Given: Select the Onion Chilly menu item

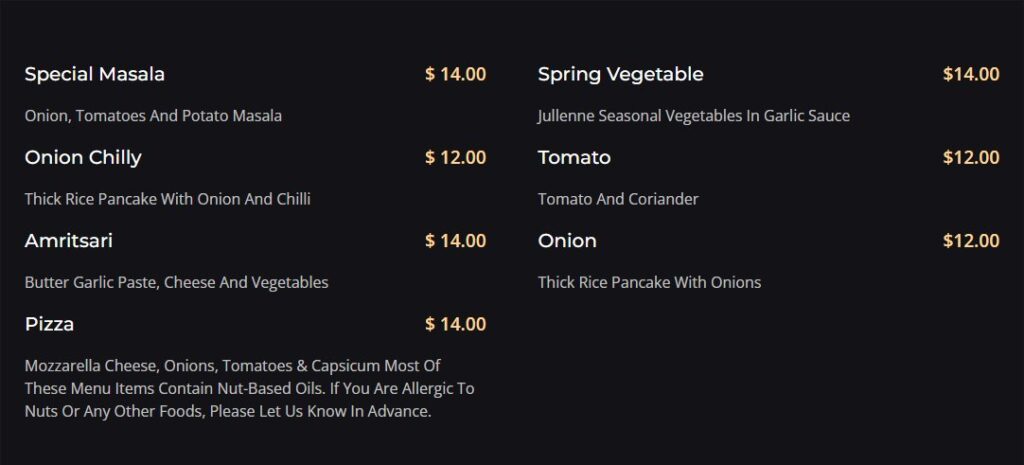Looking at the screenshot, I should tap(83, 158).
